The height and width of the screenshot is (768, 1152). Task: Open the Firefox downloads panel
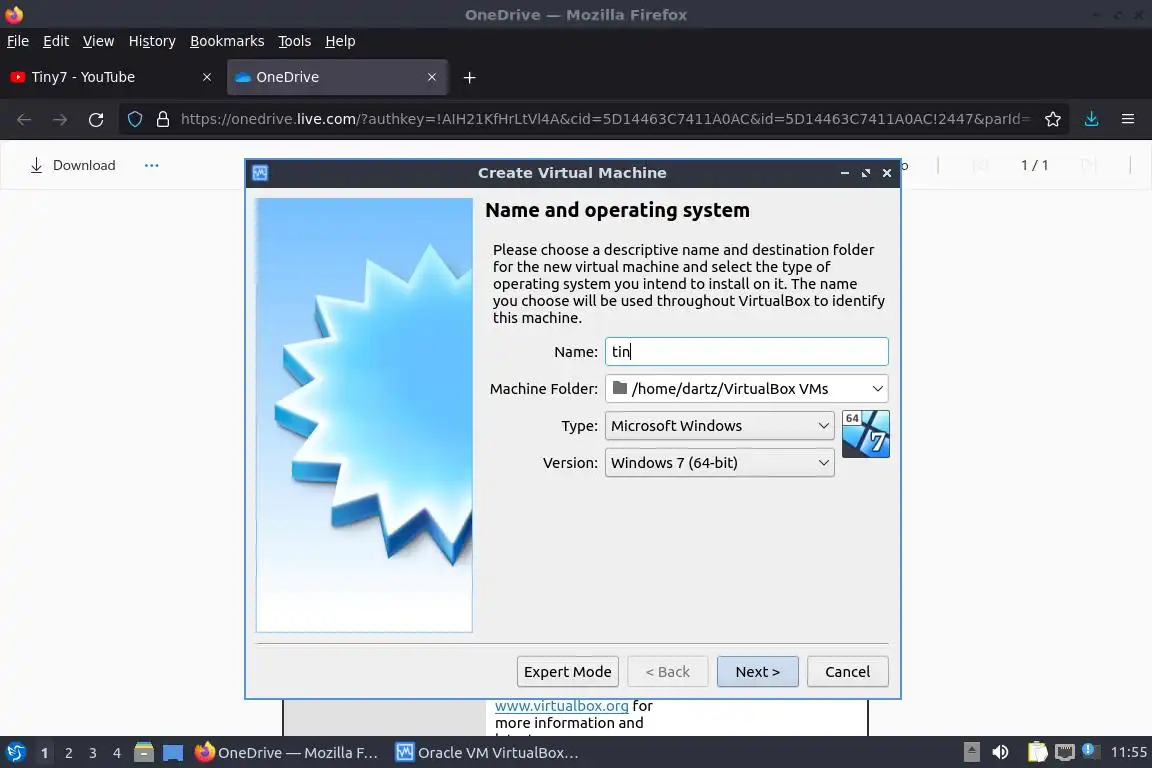pyautogui.click(x=1092, y=119)
